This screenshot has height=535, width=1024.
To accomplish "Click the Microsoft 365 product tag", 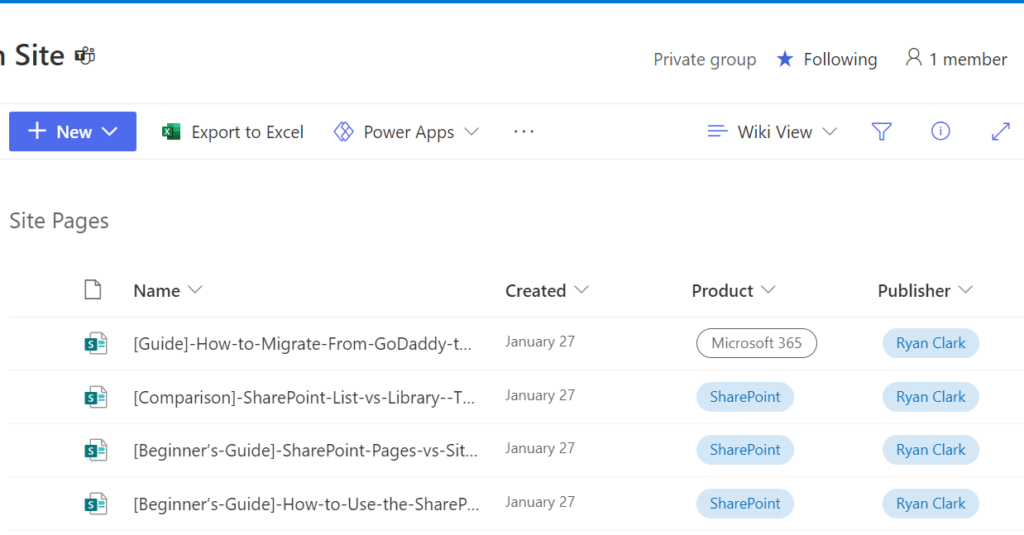I will [x=756, y=343].
